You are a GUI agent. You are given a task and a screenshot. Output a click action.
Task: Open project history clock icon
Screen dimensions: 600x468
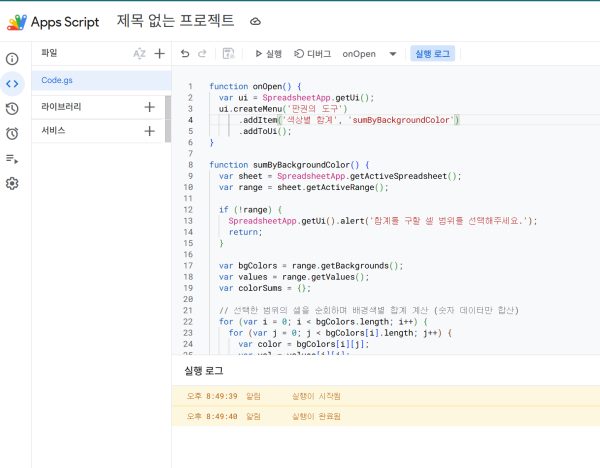[12, 109]
